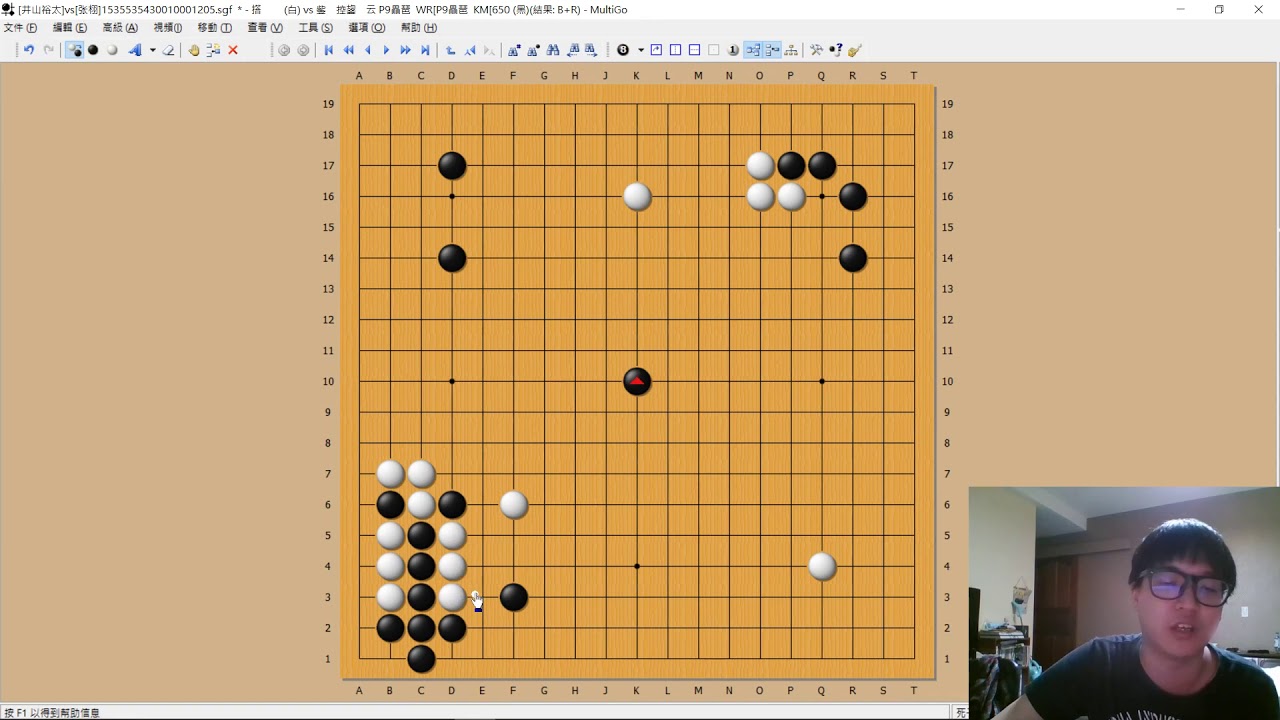Click the go-up-to-parent-variation arrow icon

450,50
